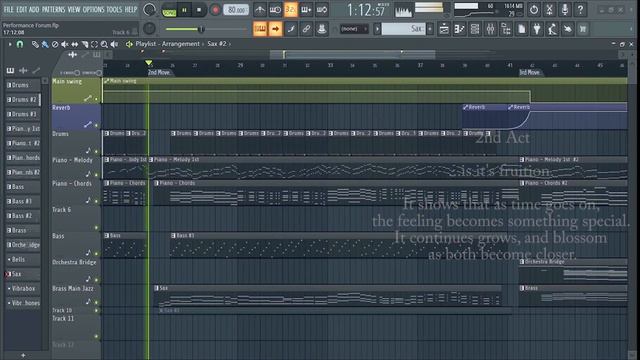Viewport: 640px width, 360px height.
Task: Choose the Select tool in playlist toolbar
Action: point(94,44)
